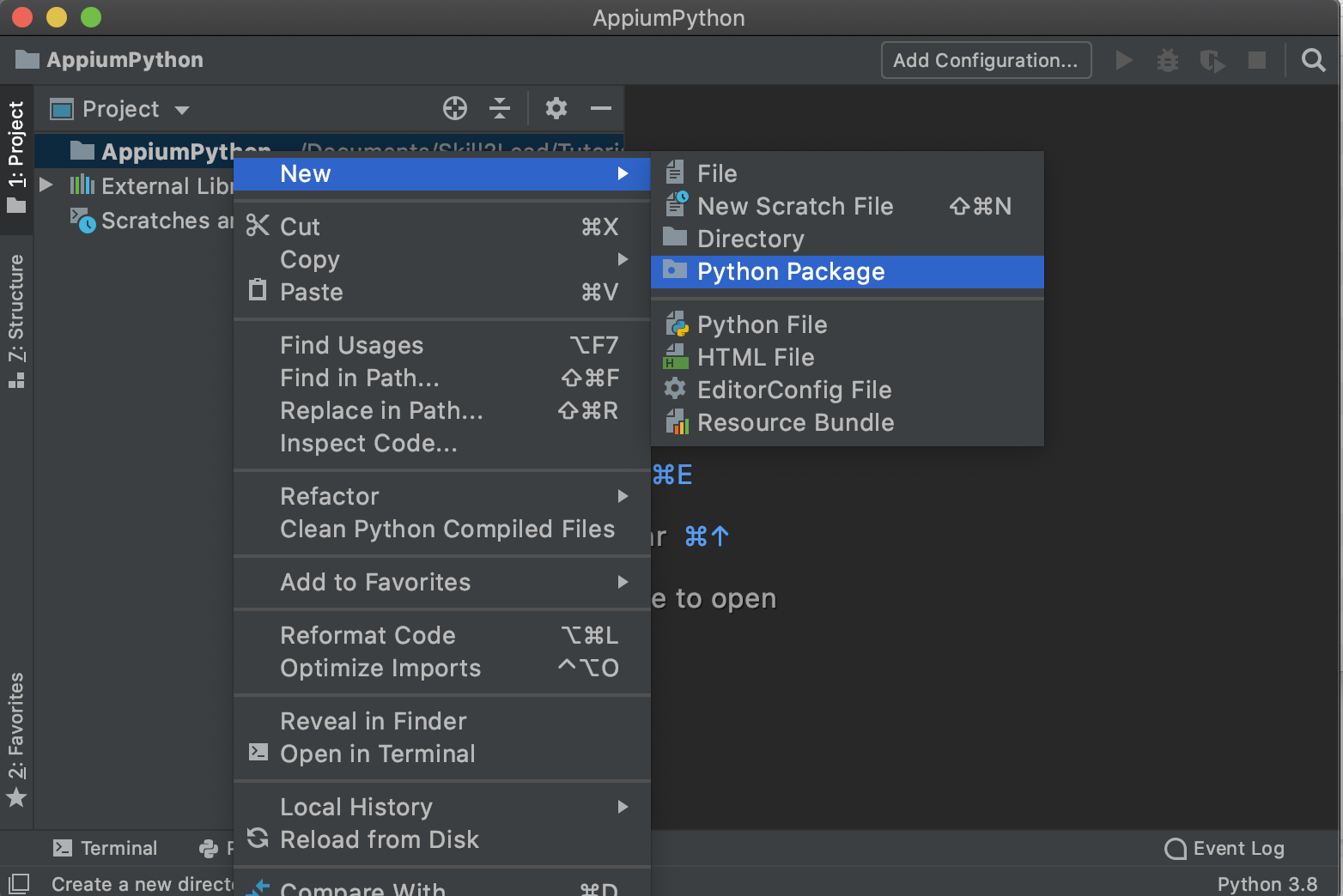Screen dimensions: 1343x896
Task: Click the Debug bug icon in toolbar
Action: [x=1167, y=60]
